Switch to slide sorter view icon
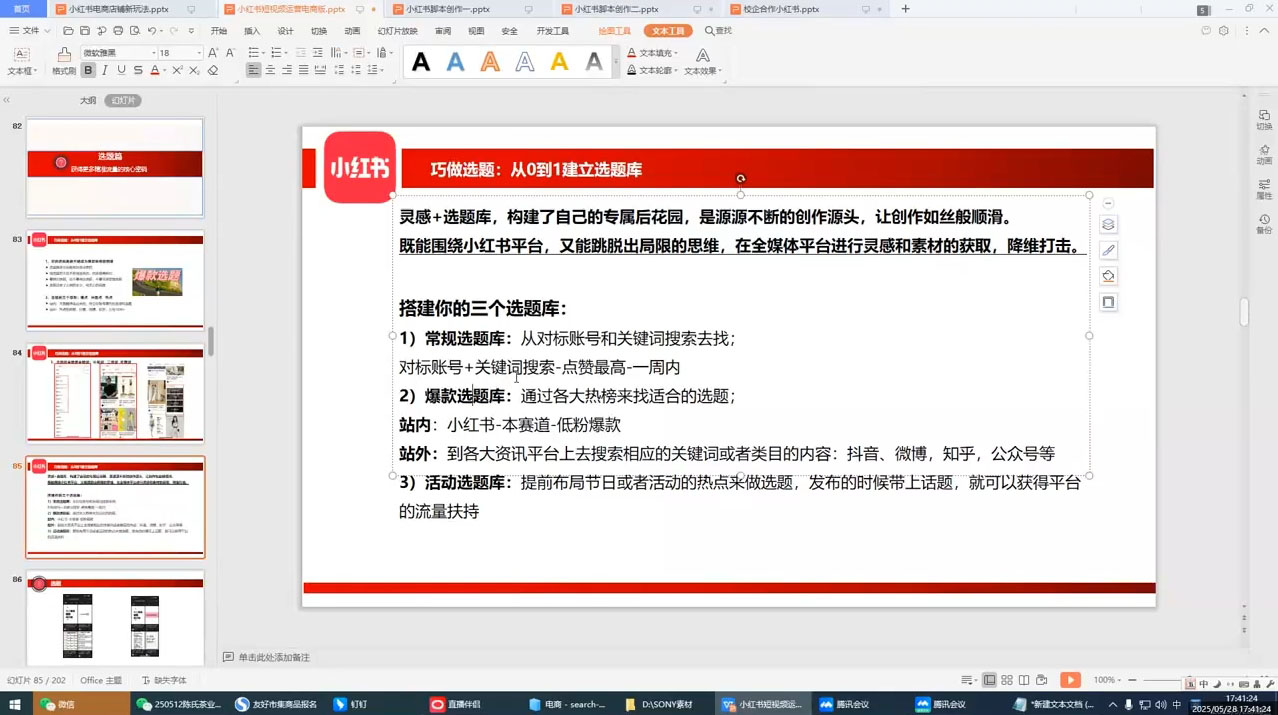The width and height of the screenshot is (1278, 715). 1007,680
